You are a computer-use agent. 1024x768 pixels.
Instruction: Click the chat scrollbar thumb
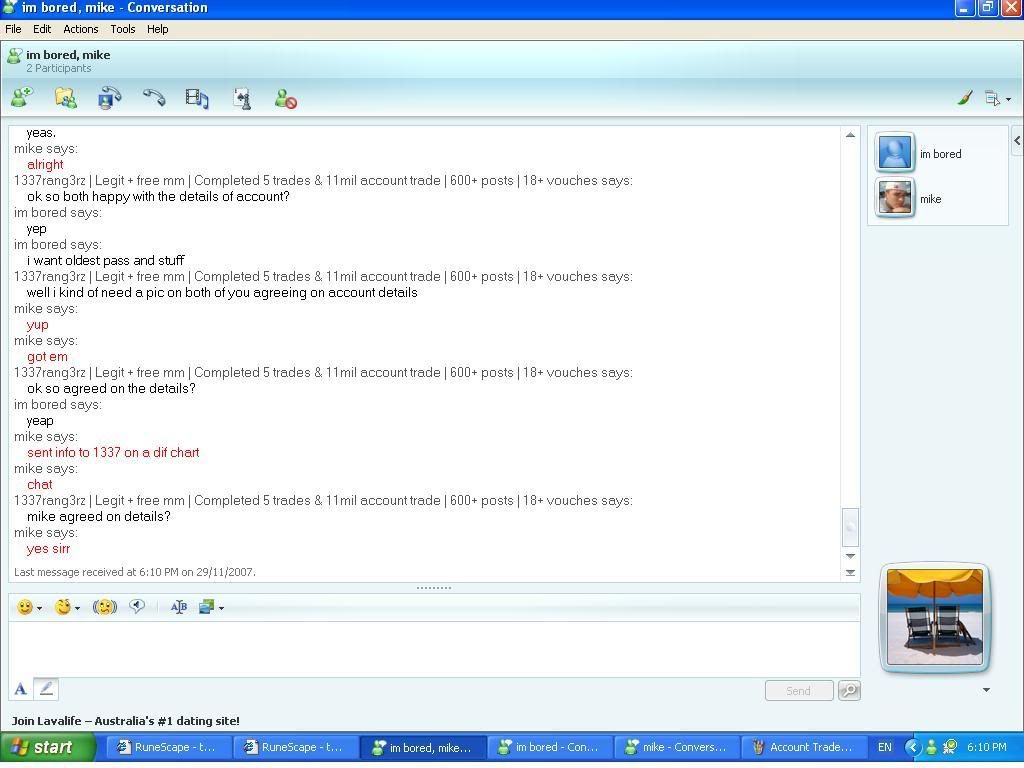(850, 526)
